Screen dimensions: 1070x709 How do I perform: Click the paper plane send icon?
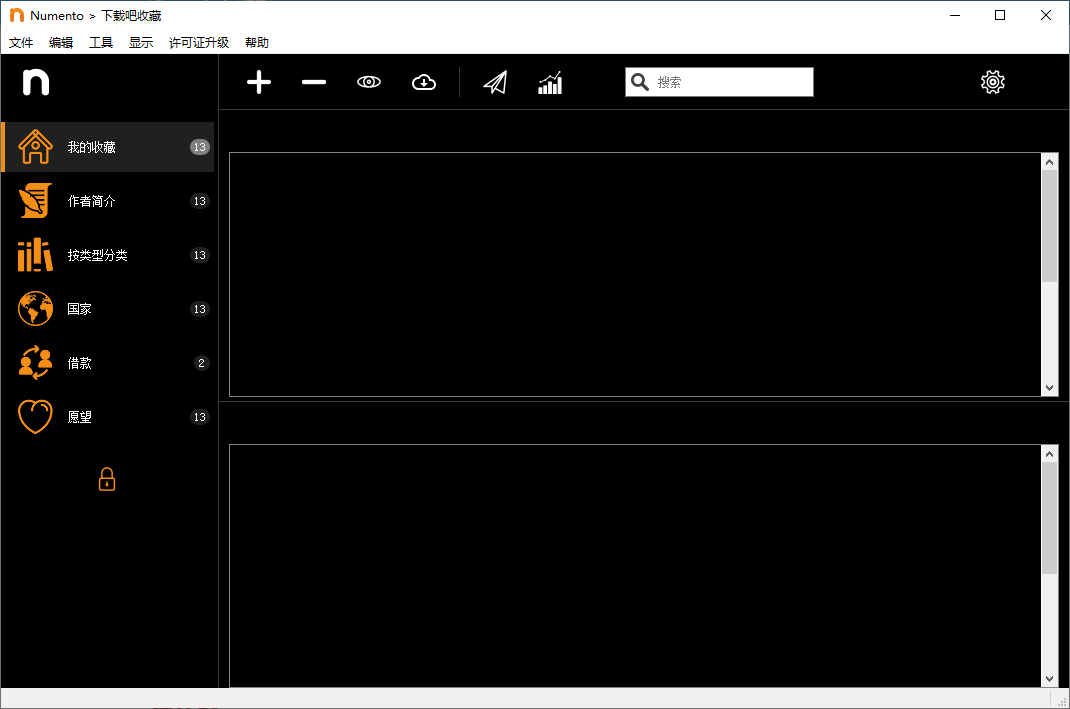[495, 83]
